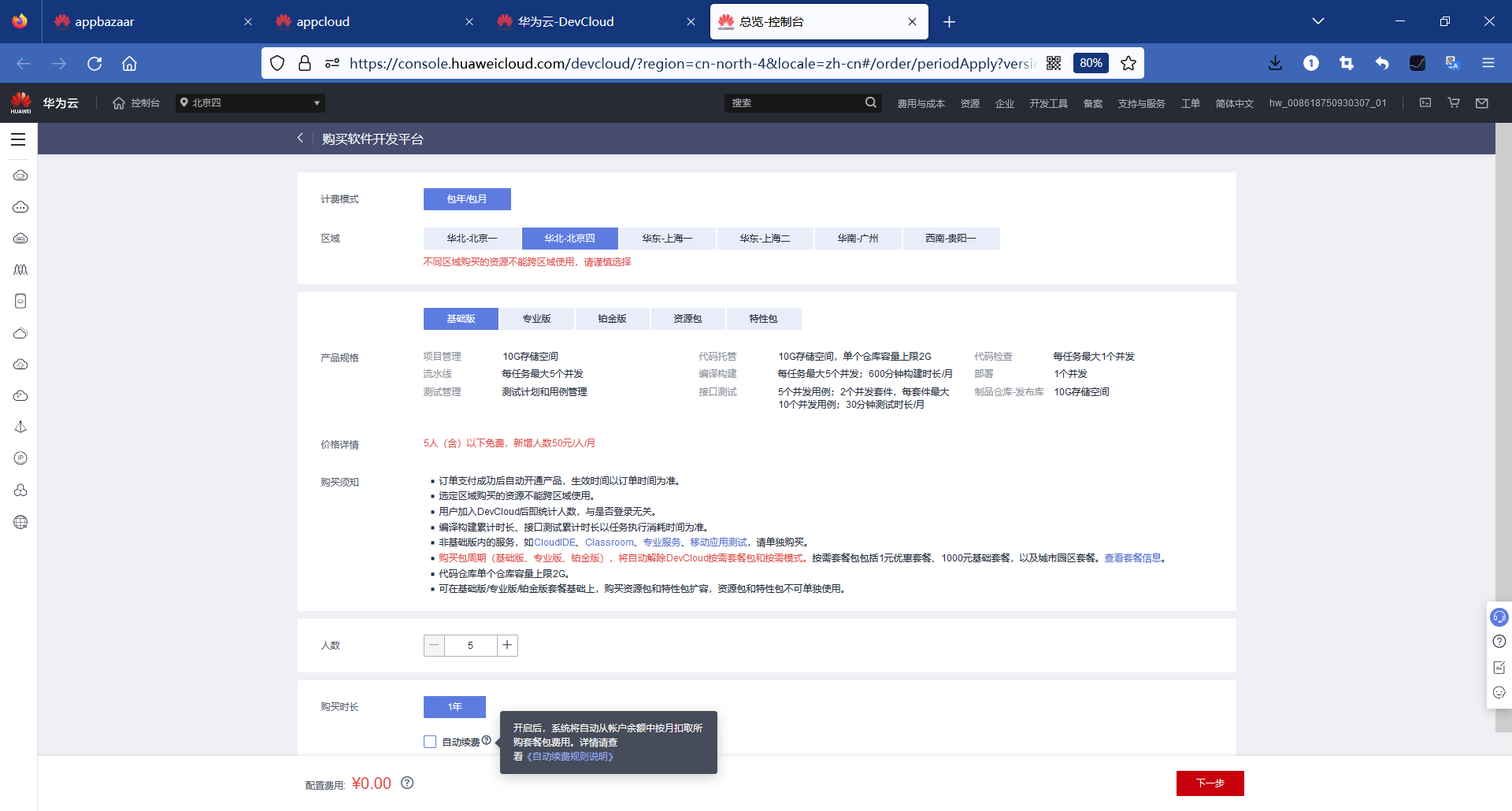Open the shopping cart icon
Viewport: 1512px width, 811px height.
[x=1454, y=102]
